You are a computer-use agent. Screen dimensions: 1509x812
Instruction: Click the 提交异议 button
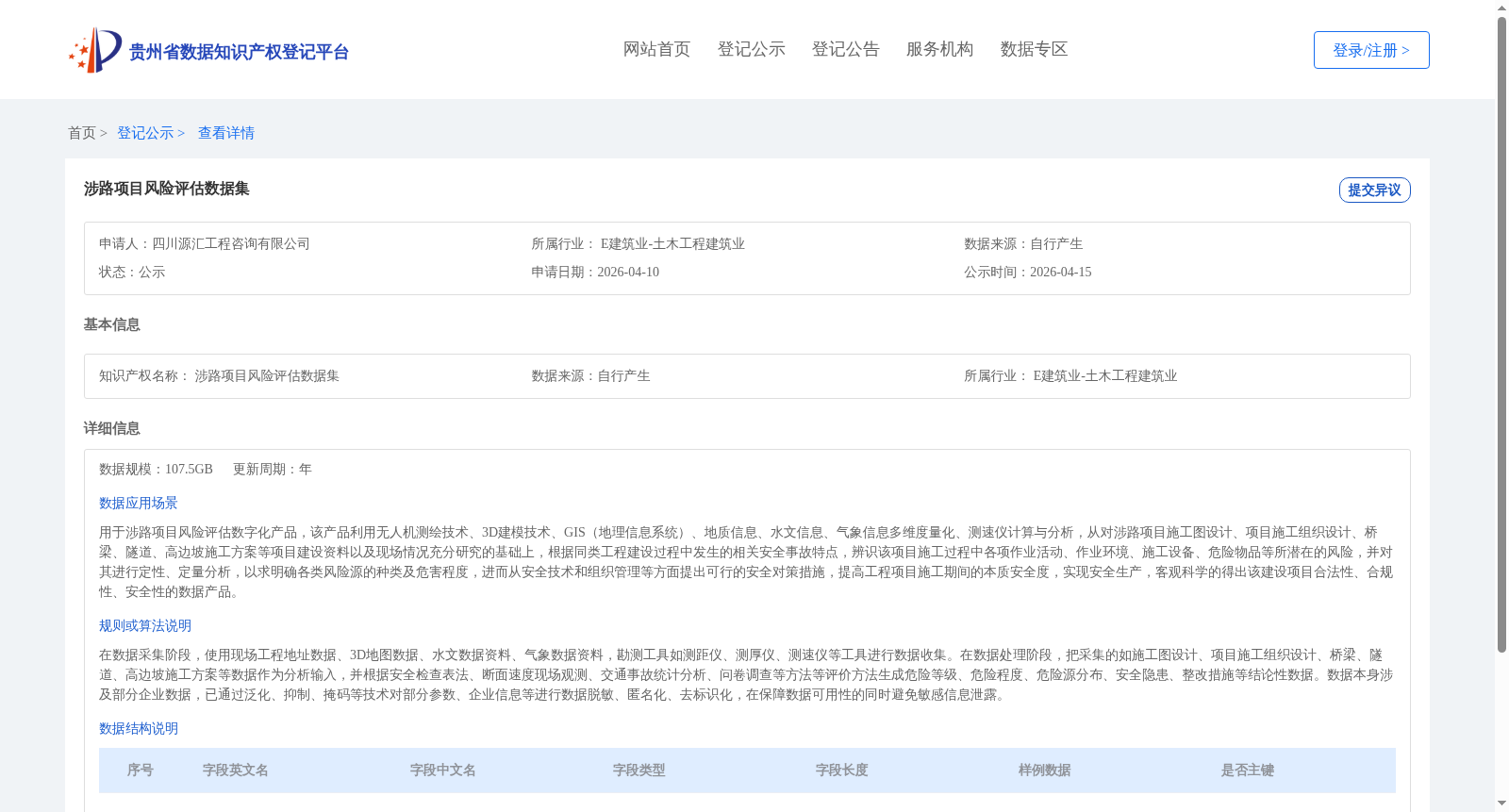1374,190
